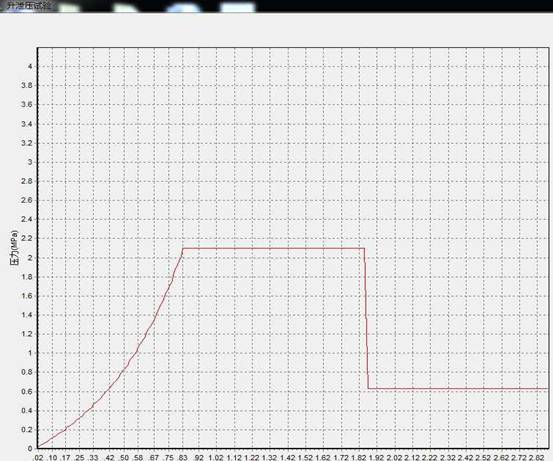This screenshot has width=553, height=461.
Task: Click the .50 time axis tick label
Action: 124,457
